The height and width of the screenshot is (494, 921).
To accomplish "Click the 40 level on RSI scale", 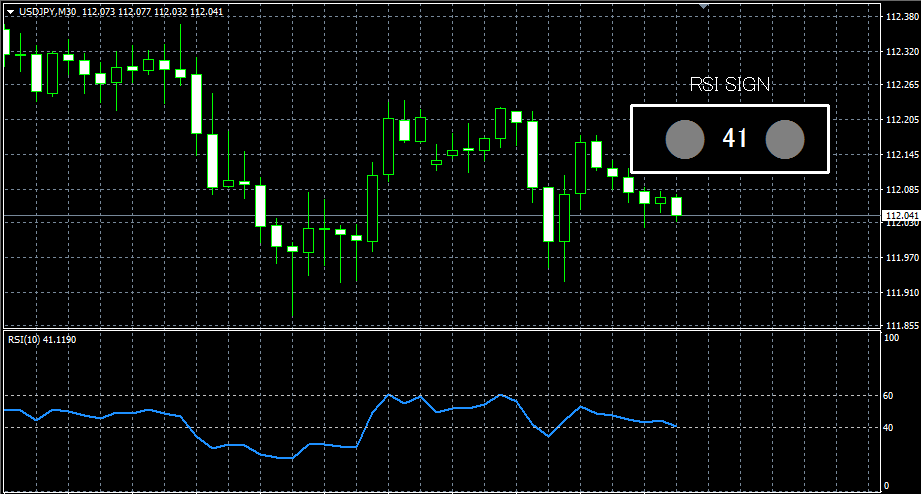I will (x=890, y=428).
